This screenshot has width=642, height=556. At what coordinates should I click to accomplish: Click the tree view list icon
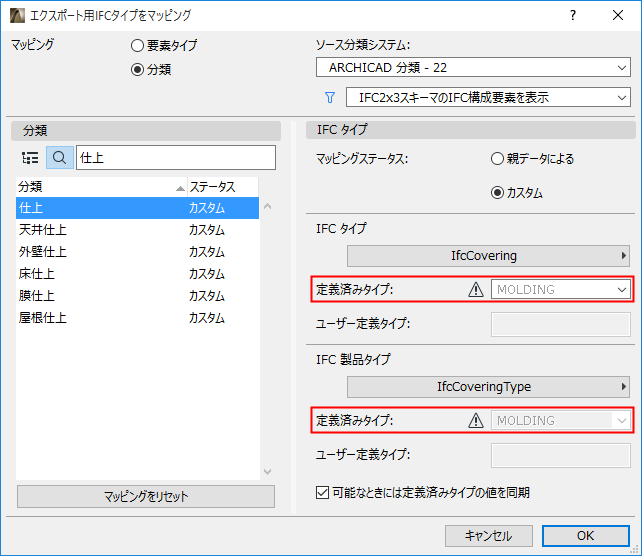[30, 158]
